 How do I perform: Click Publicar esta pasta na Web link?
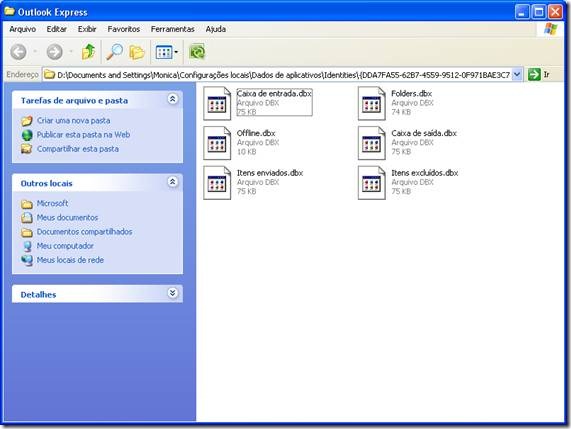pyautogui.click(x=83, y=135)
